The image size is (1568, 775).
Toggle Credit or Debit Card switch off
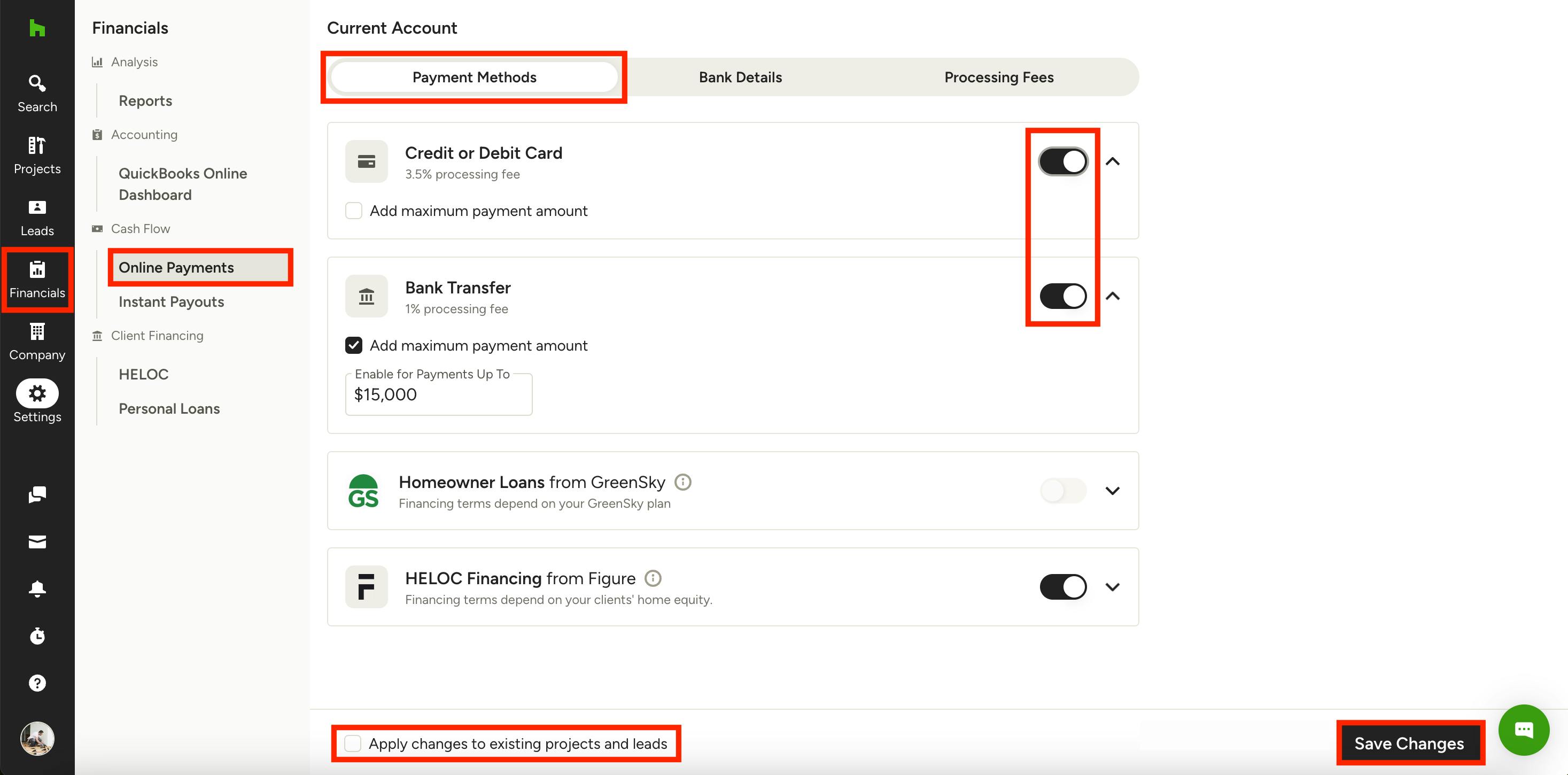point(1063,161)
